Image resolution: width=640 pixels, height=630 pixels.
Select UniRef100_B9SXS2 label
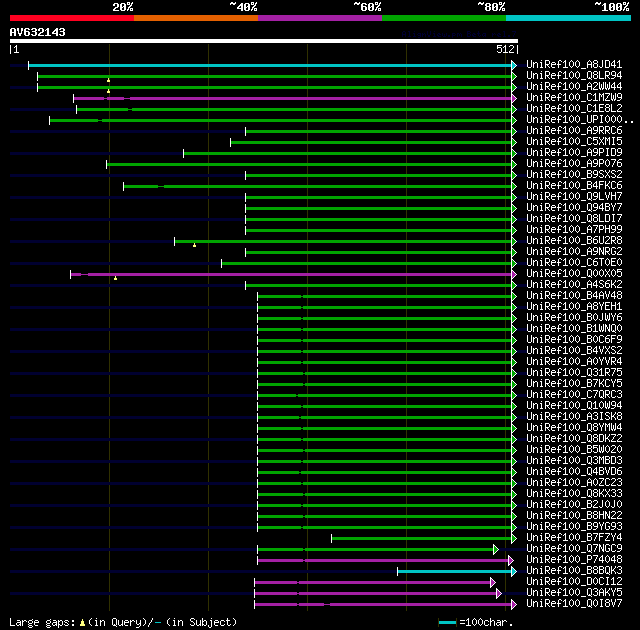[x=574, y=175]
